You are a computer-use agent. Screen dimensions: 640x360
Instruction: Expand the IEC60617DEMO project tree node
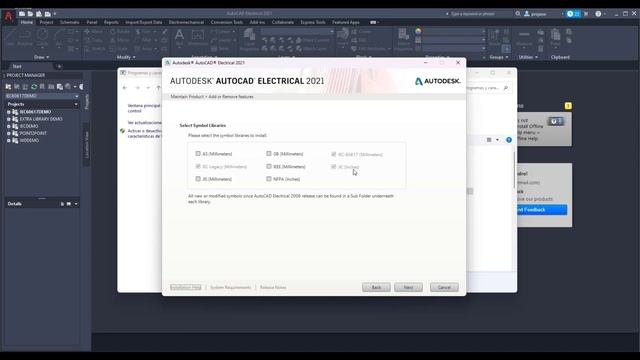pos(9,112)
